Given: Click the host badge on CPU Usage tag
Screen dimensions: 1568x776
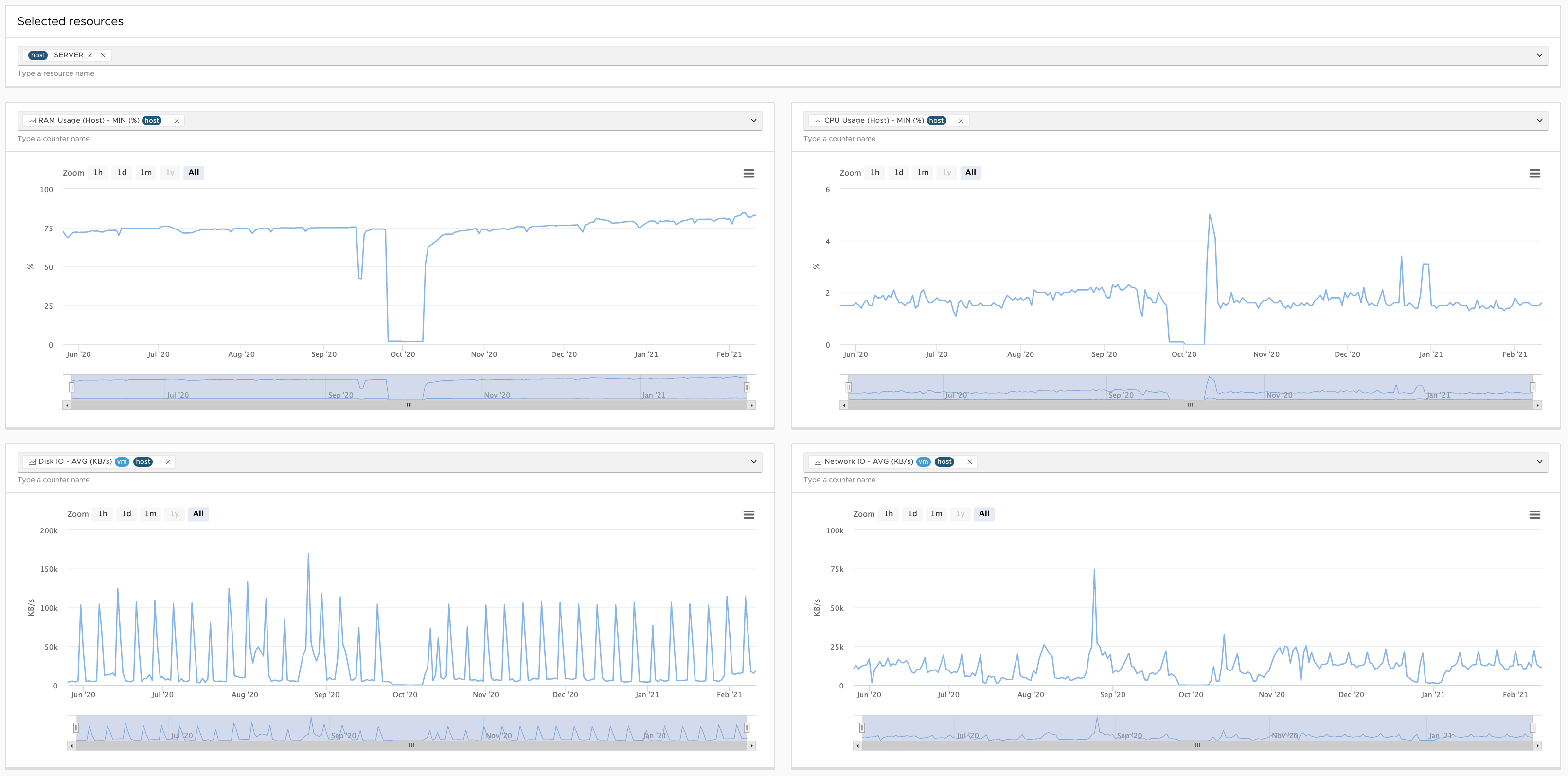Looking at the screenshot, I should pos(937,121).
